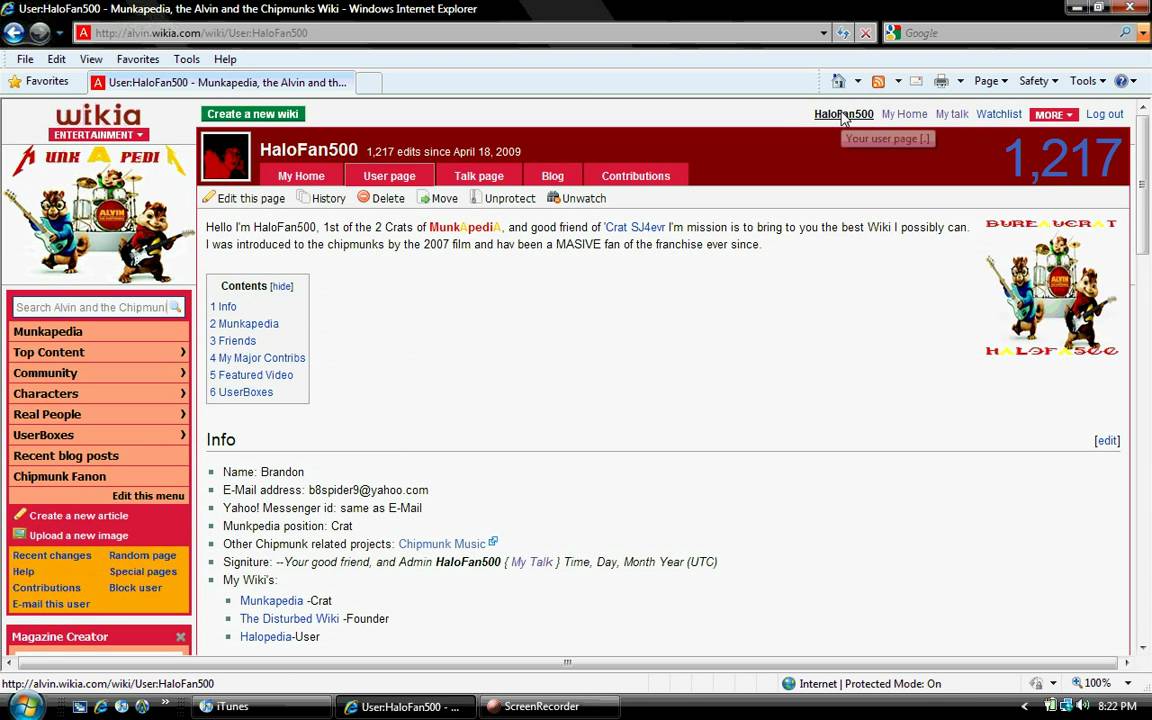Refresh the page with the refresh icon
Image resolution: width=1152 pixels, height=720 pixels.
(x=843, y=33)
